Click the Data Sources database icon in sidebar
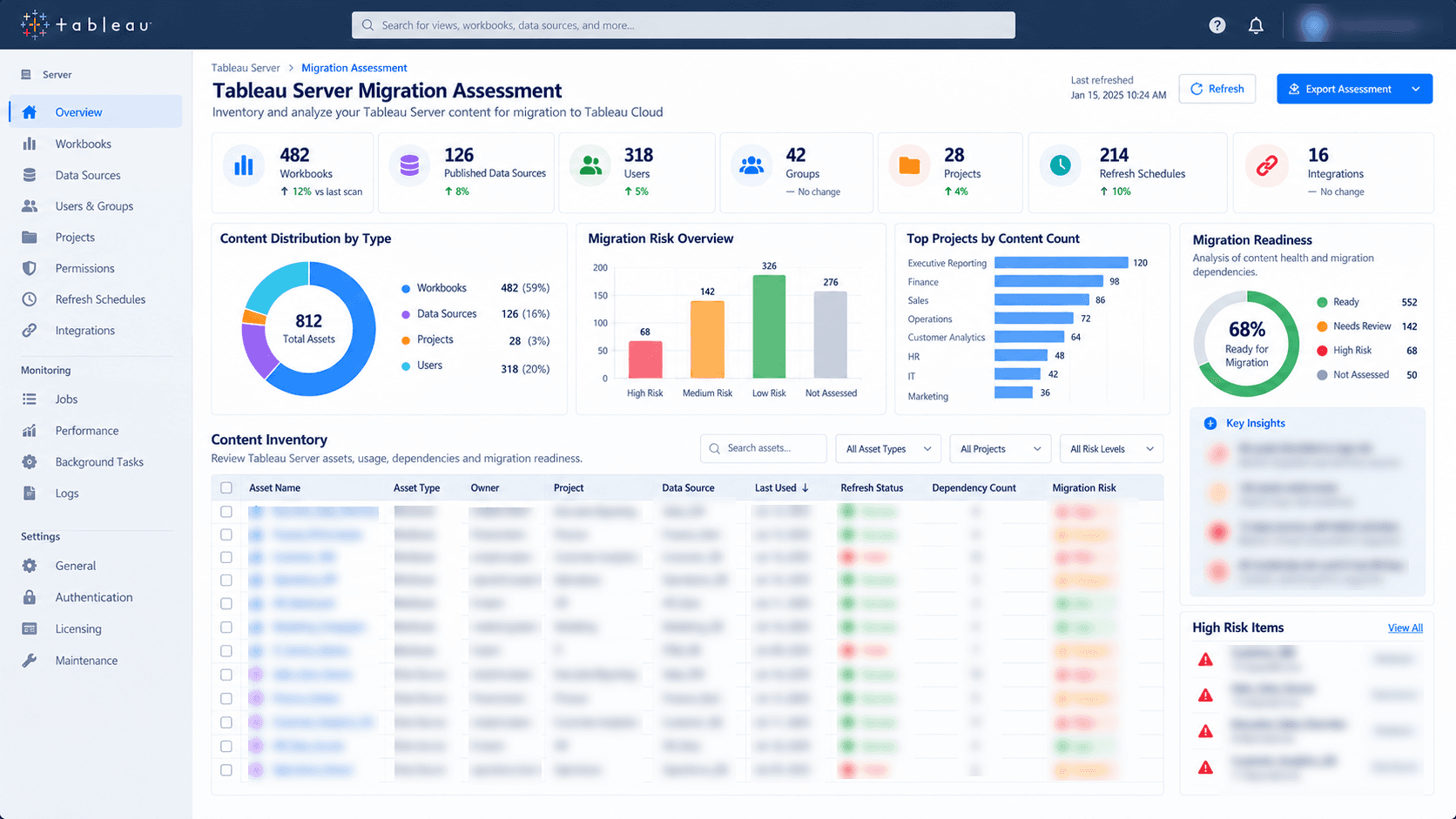Viewport: 1456px width, 819px height. coord(30,175)
